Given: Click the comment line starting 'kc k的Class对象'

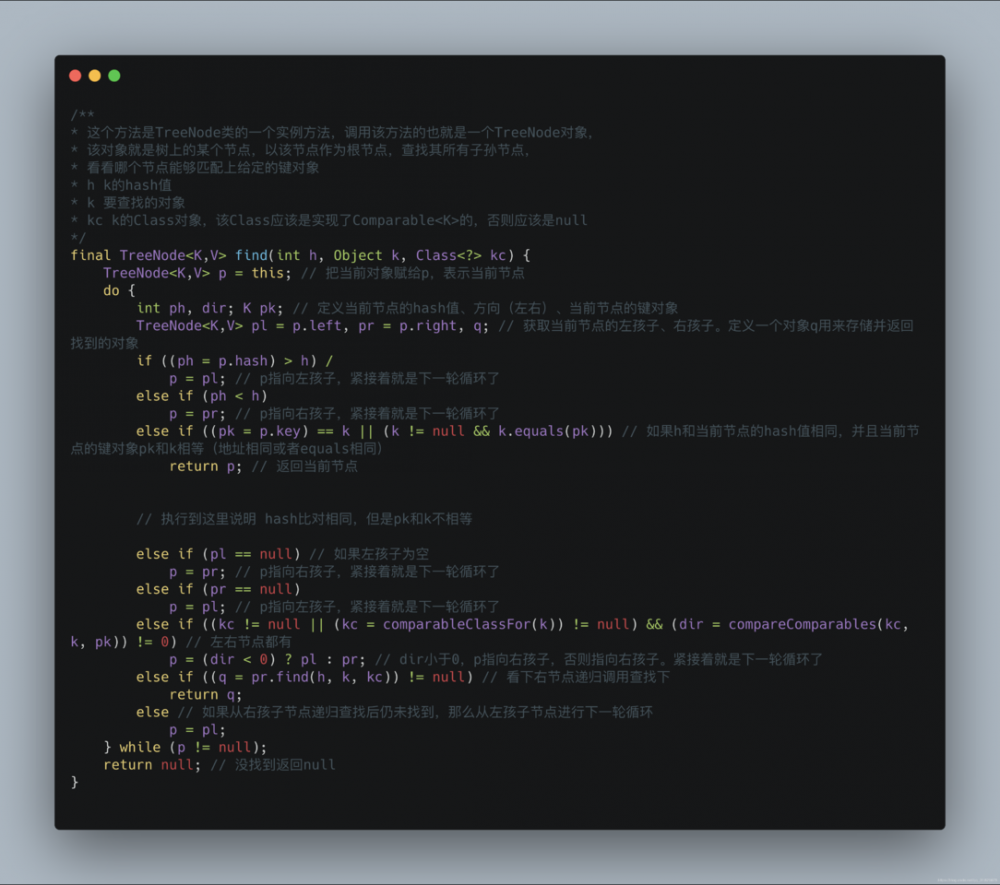Looking at the screenshot, I should click(328, 220).
